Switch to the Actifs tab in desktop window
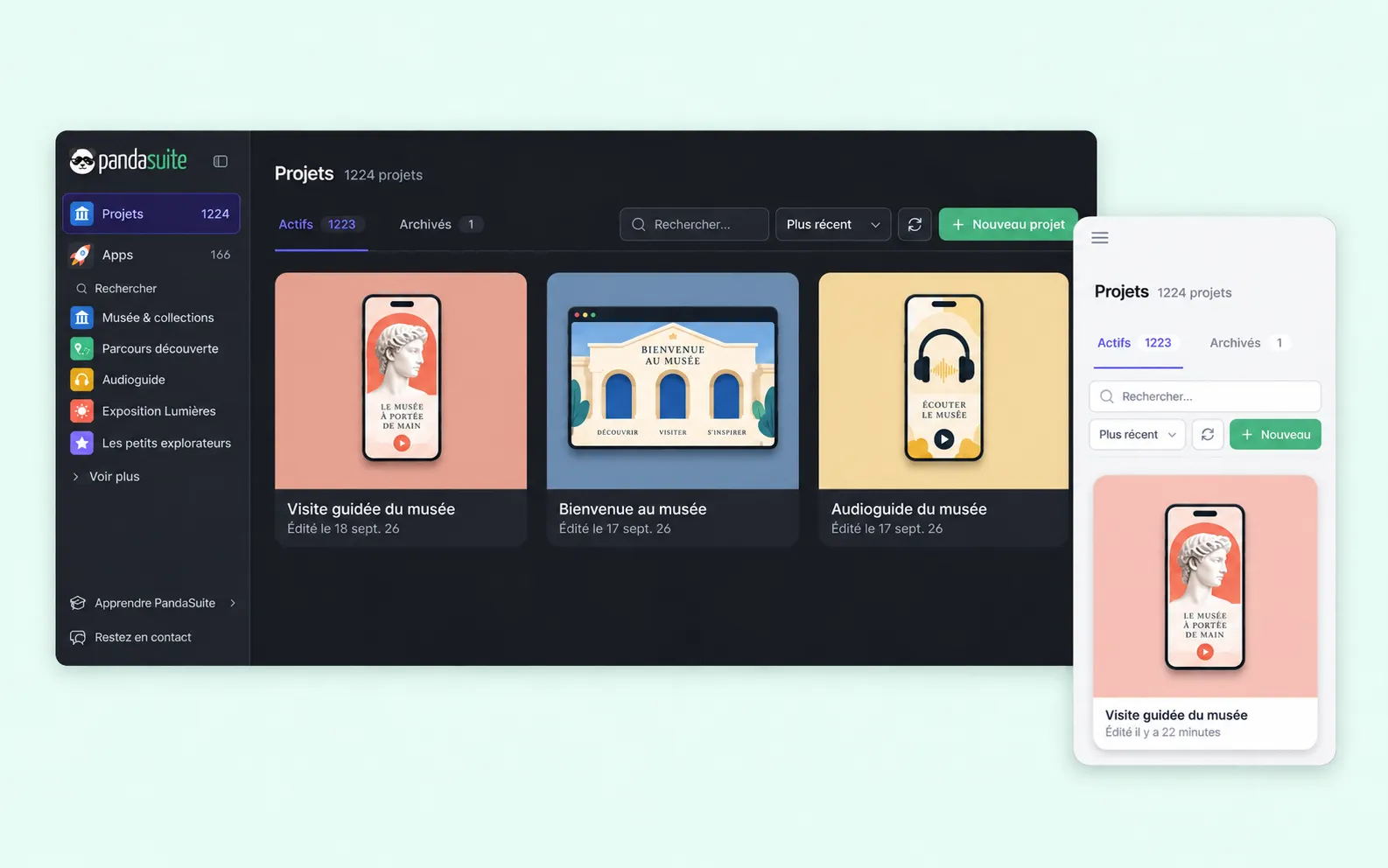The image size is (1388, 868). click(x=320, y=225)
